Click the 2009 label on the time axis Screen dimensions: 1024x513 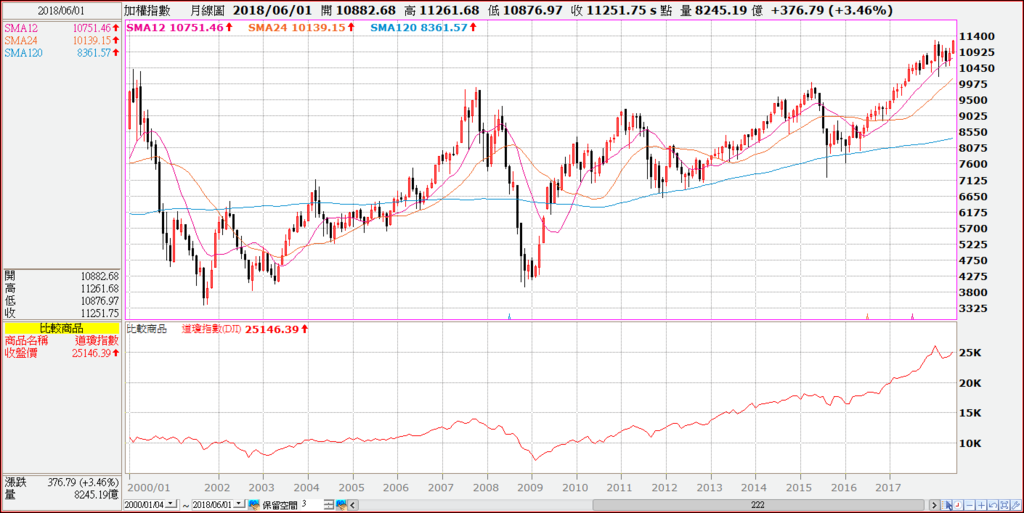pyautogui.click(x=530, y=488)
